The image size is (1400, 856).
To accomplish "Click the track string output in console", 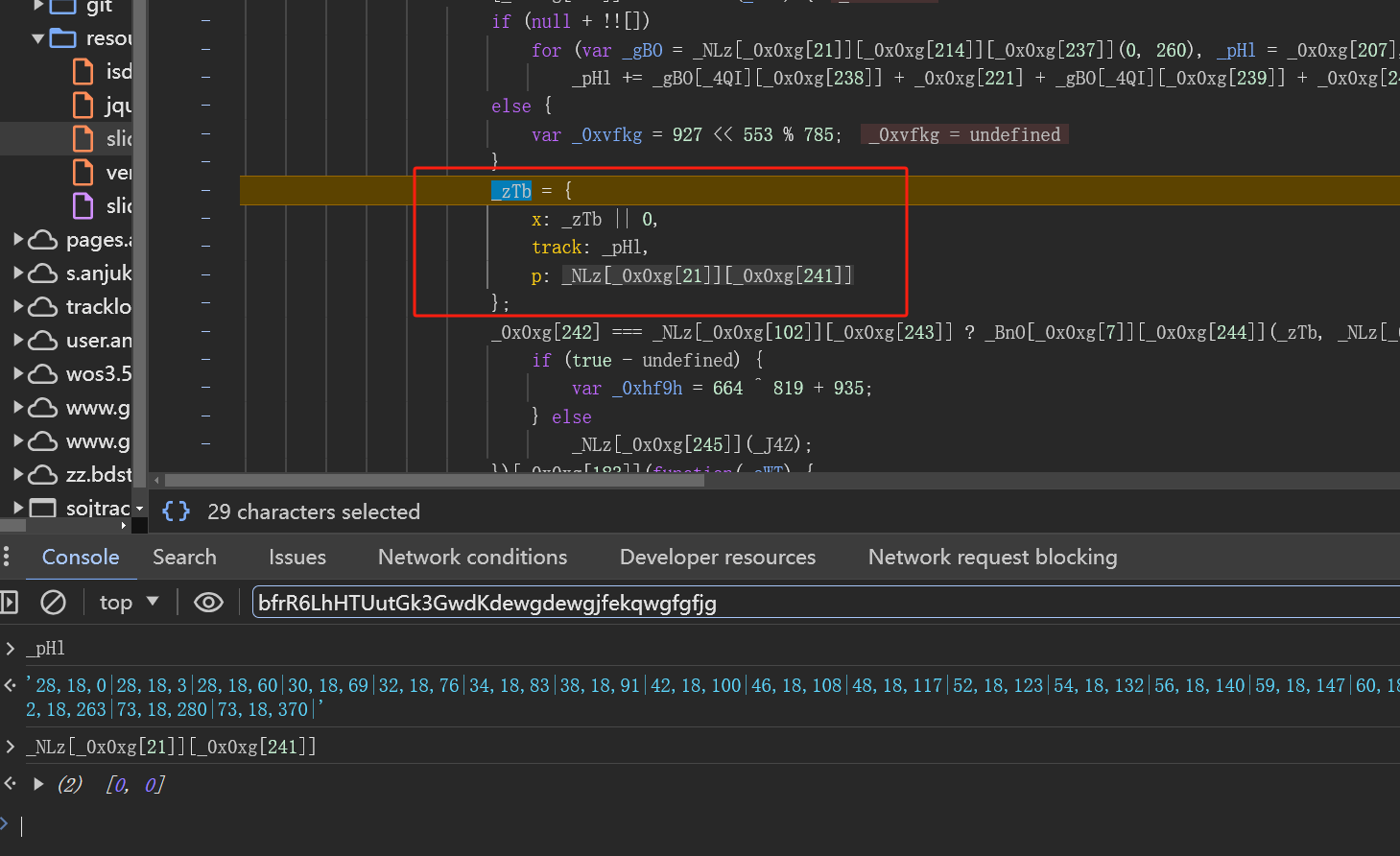I will [x=713, y=697].
